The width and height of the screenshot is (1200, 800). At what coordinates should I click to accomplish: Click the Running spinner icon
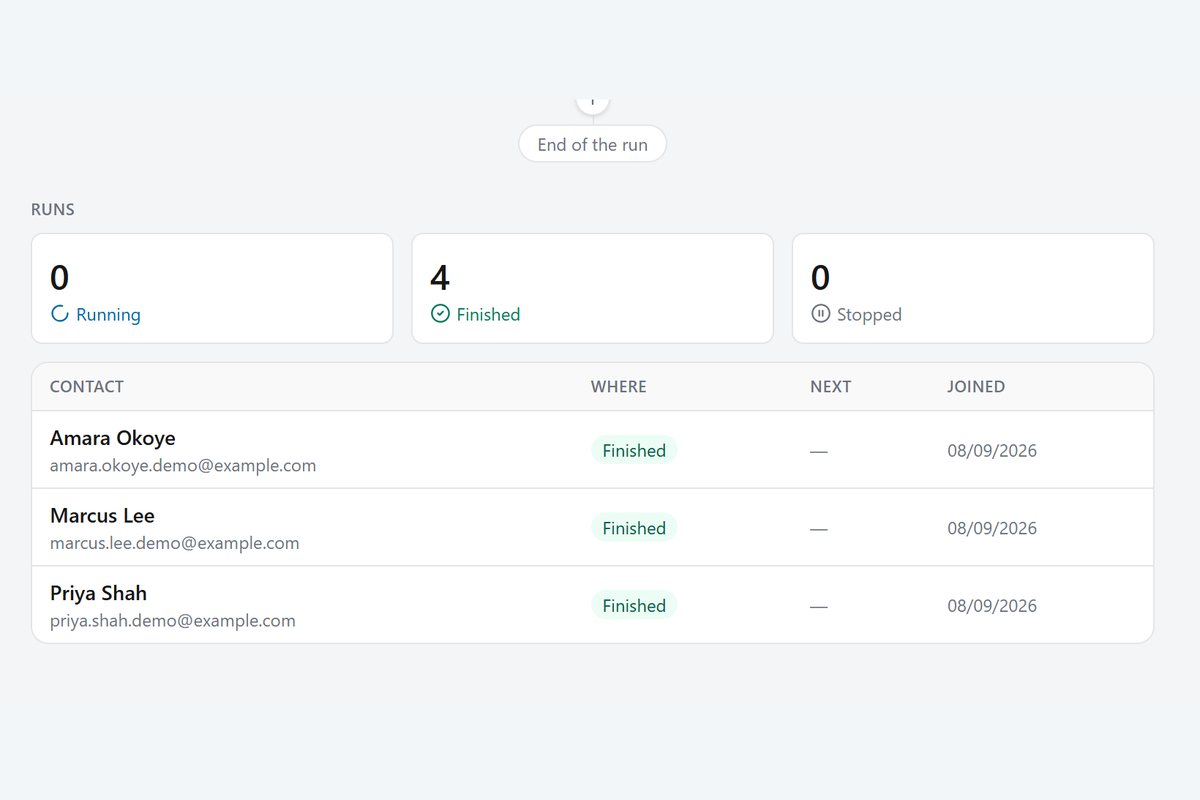coord(60,314)
